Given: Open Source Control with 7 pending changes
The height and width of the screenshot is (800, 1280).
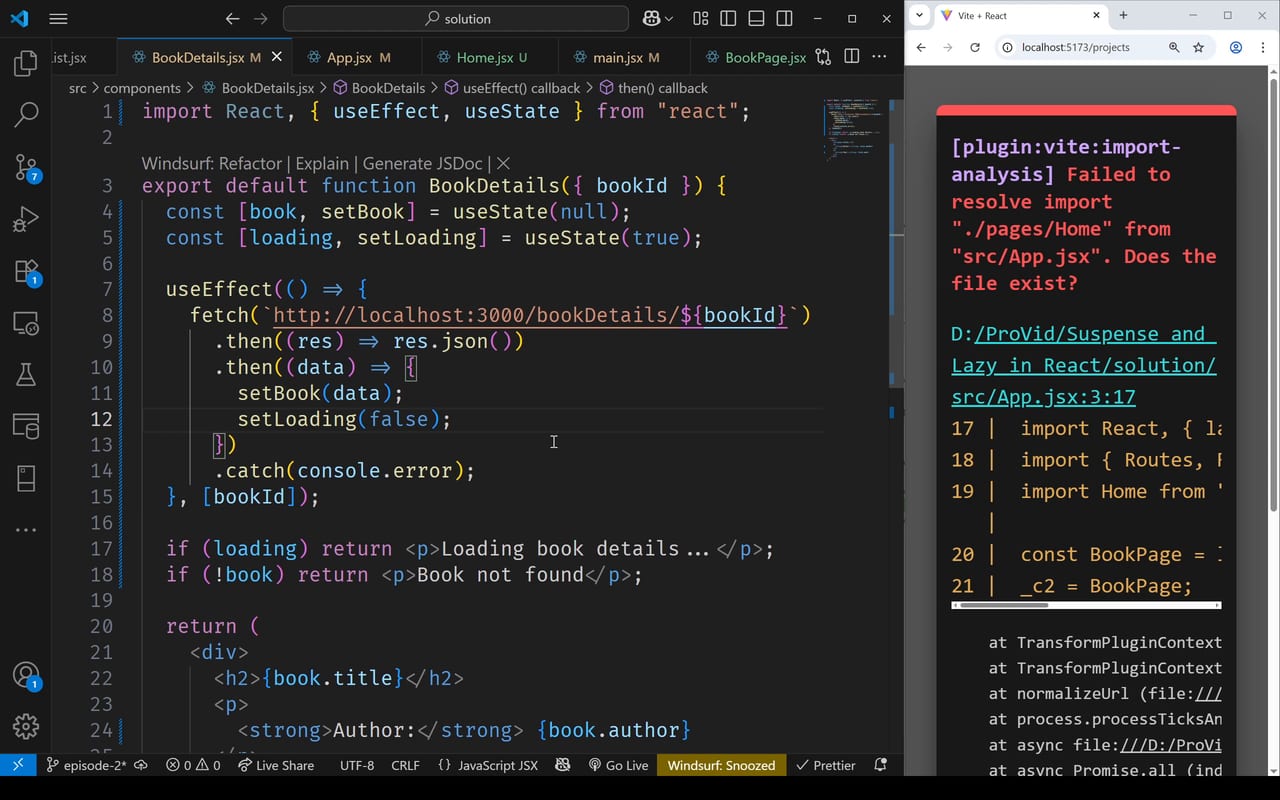Looking at the screenshot, I should (x=26, y=167).
